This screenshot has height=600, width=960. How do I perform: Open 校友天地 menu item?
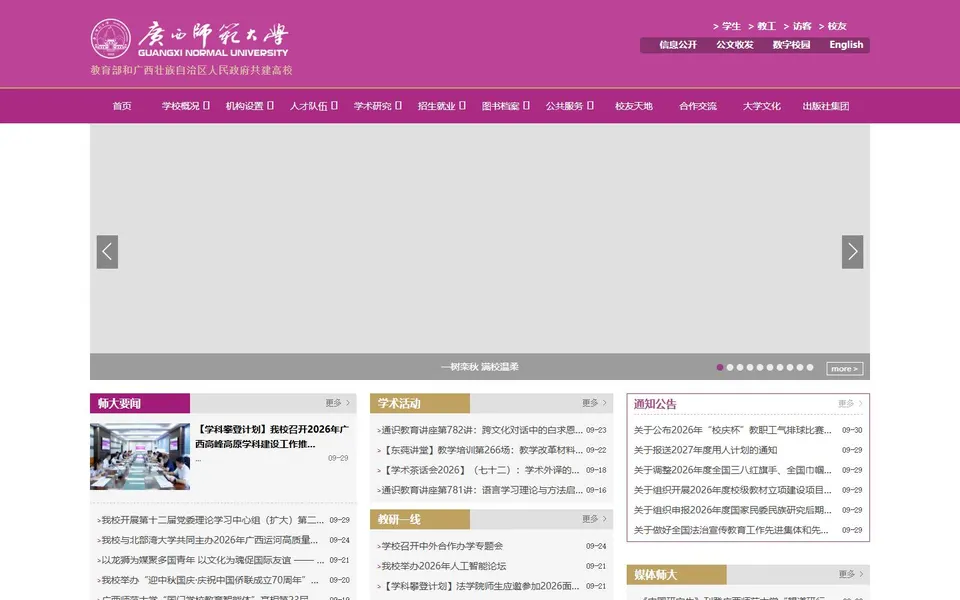(x=634, y=106)
